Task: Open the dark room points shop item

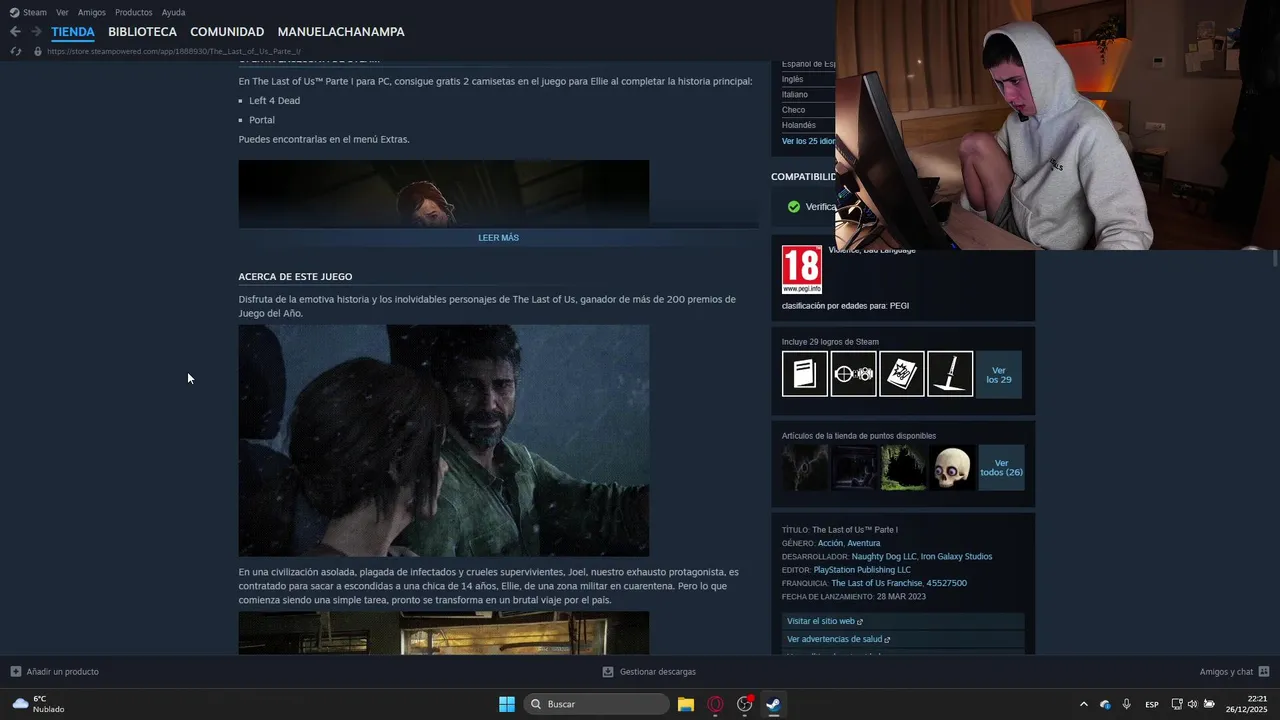Action: point(853,467)
